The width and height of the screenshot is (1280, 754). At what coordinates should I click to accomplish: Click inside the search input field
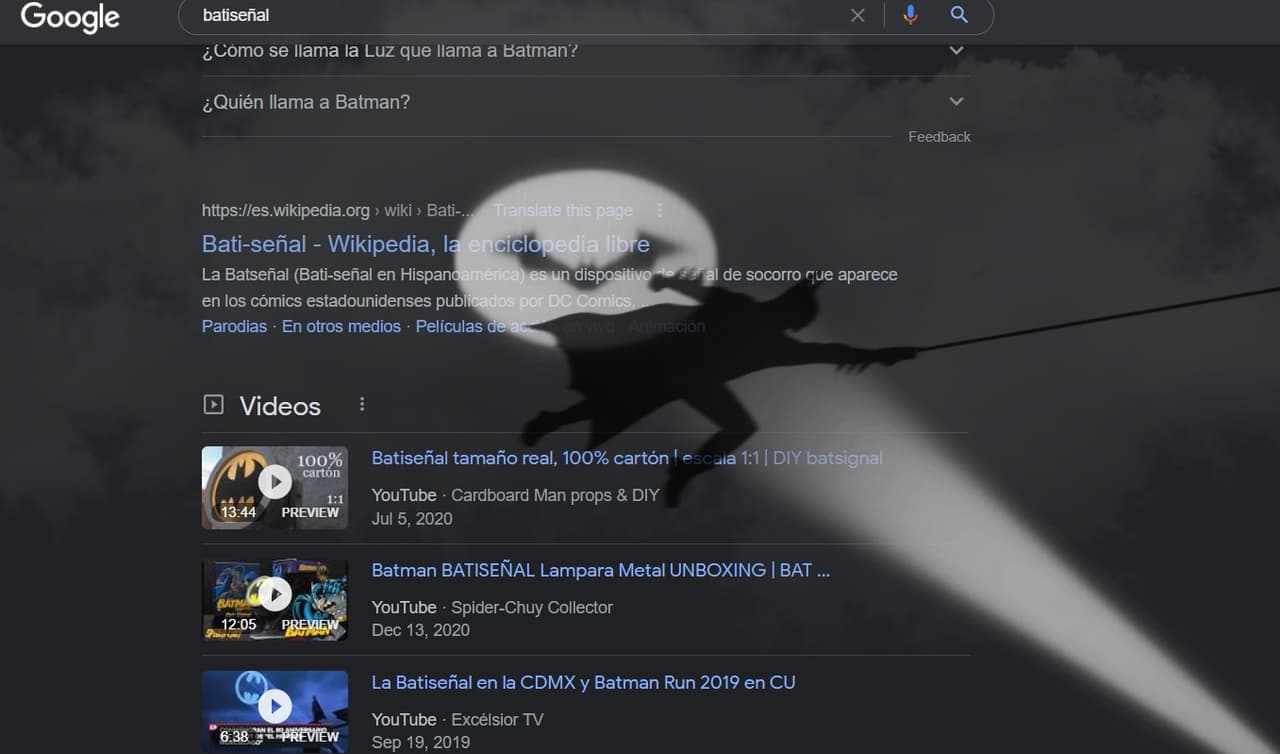500,15
